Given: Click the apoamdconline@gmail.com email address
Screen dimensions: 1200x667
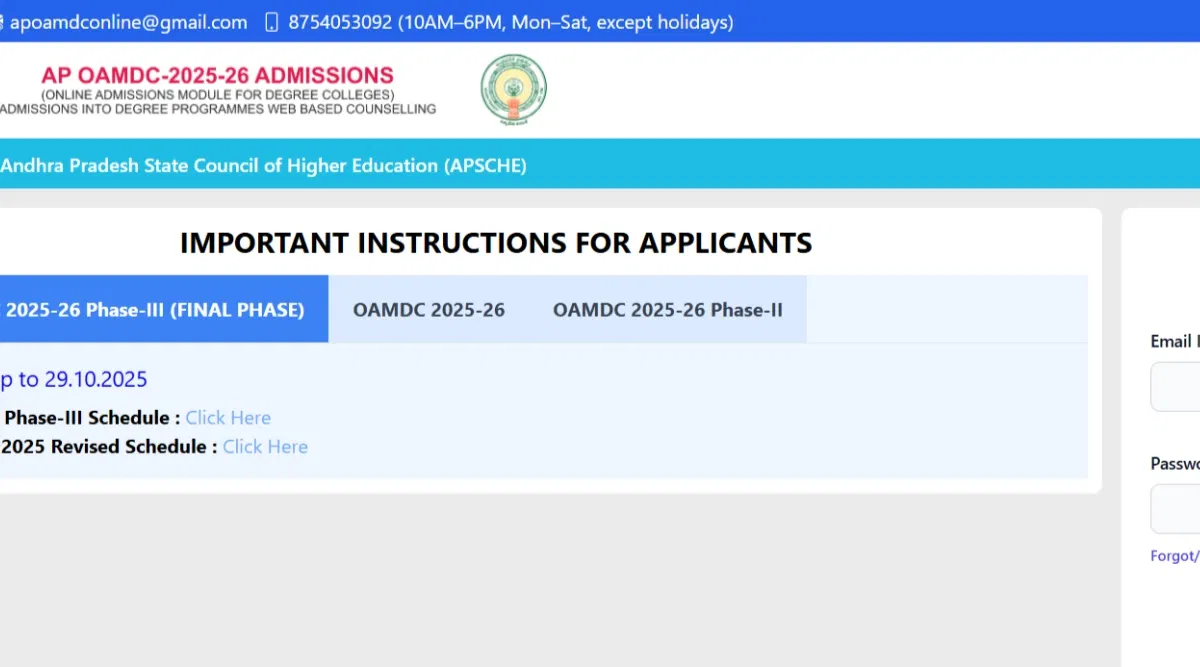Looking at the screenshot, I should click(x=128, y=22).
